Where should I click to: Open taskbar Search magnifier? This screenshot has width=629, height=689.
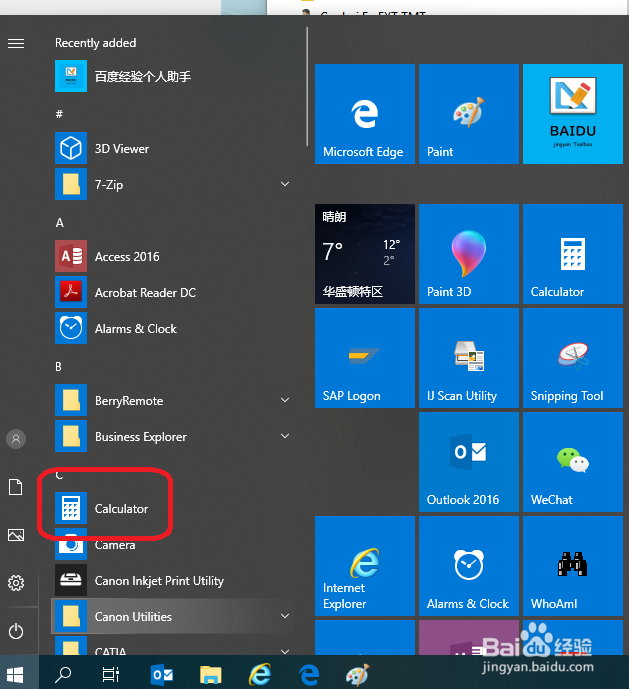pos(63,674)
